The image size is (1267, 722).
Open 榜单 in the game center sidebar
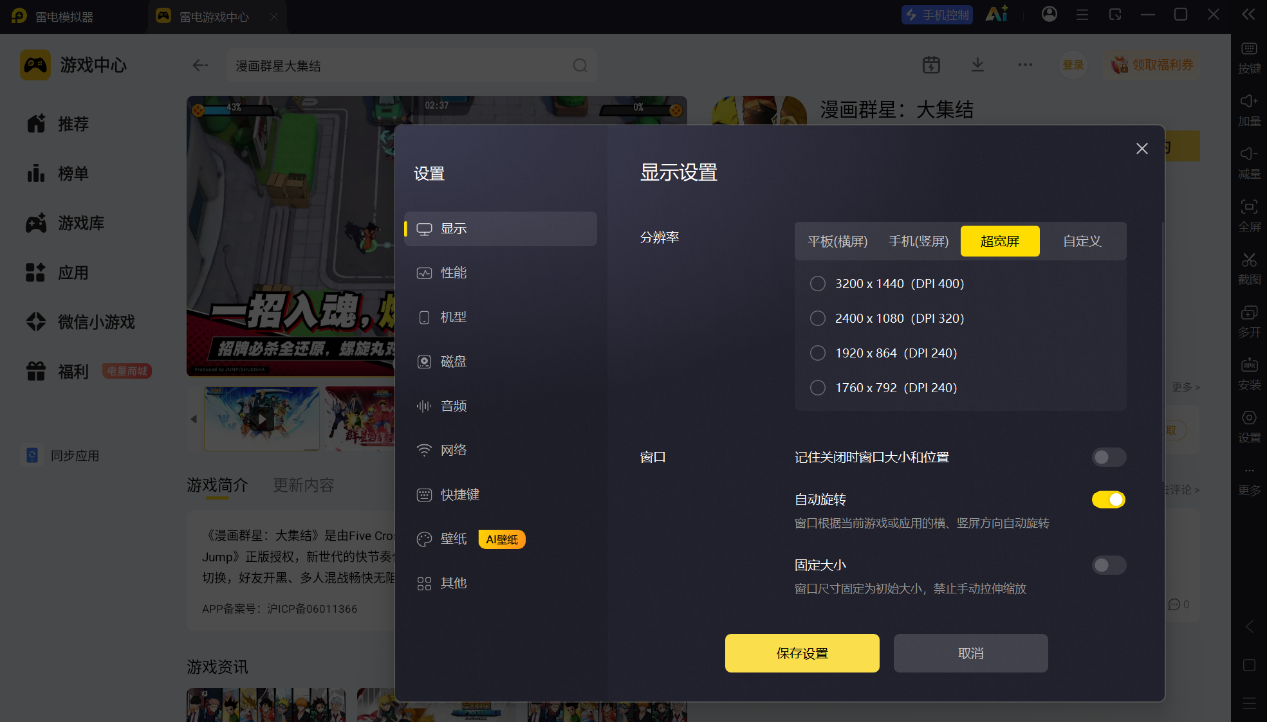pyautogui.click(x=58, y=173)
